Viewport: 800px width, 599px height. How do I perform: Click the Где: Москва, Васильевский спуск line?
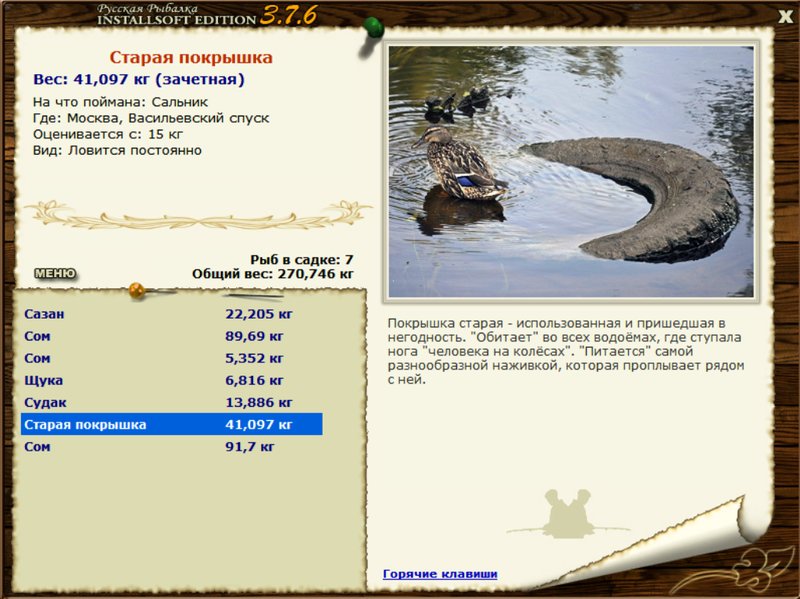pos(151,118)
